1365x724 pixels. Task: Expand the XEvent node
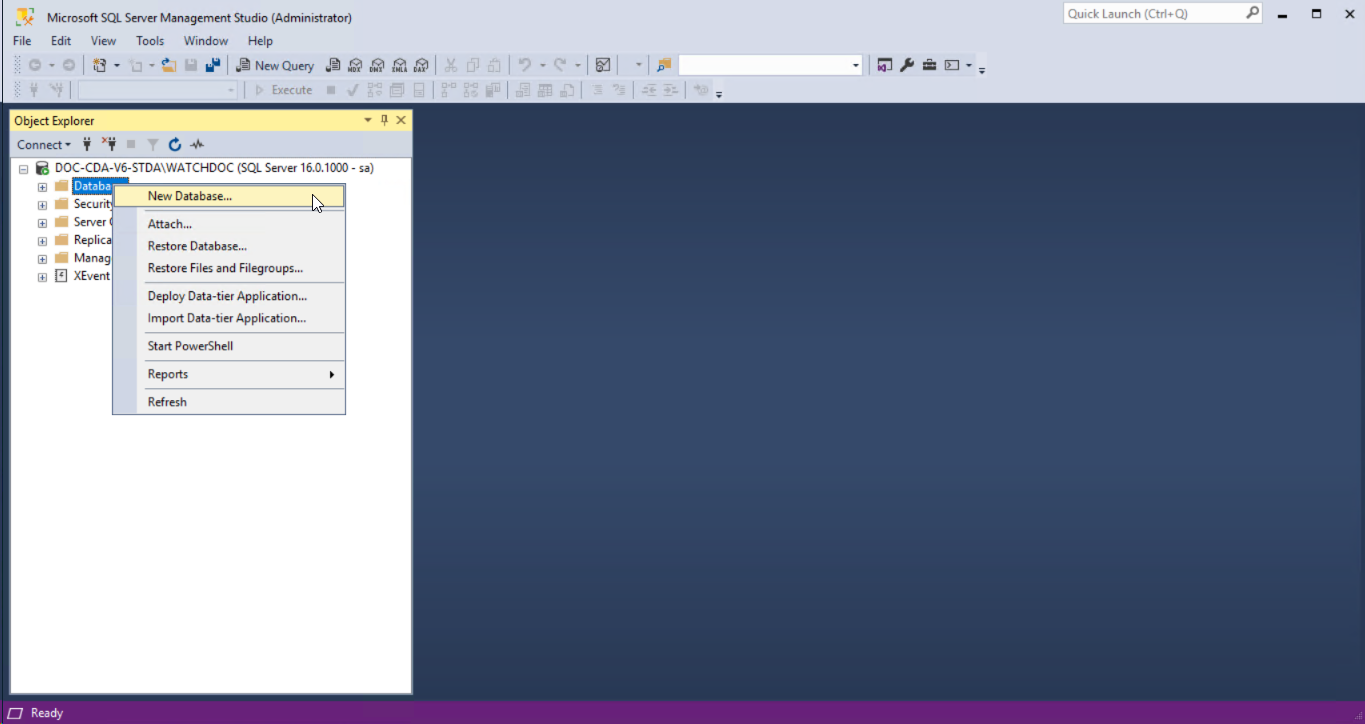click(42, 277)
